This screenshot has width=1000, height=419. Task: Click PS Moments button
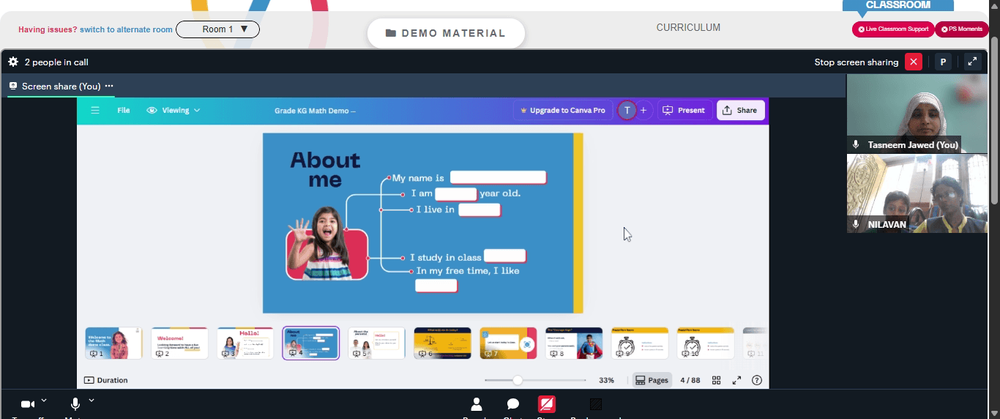pyautogui.click(x=962, y=29)
